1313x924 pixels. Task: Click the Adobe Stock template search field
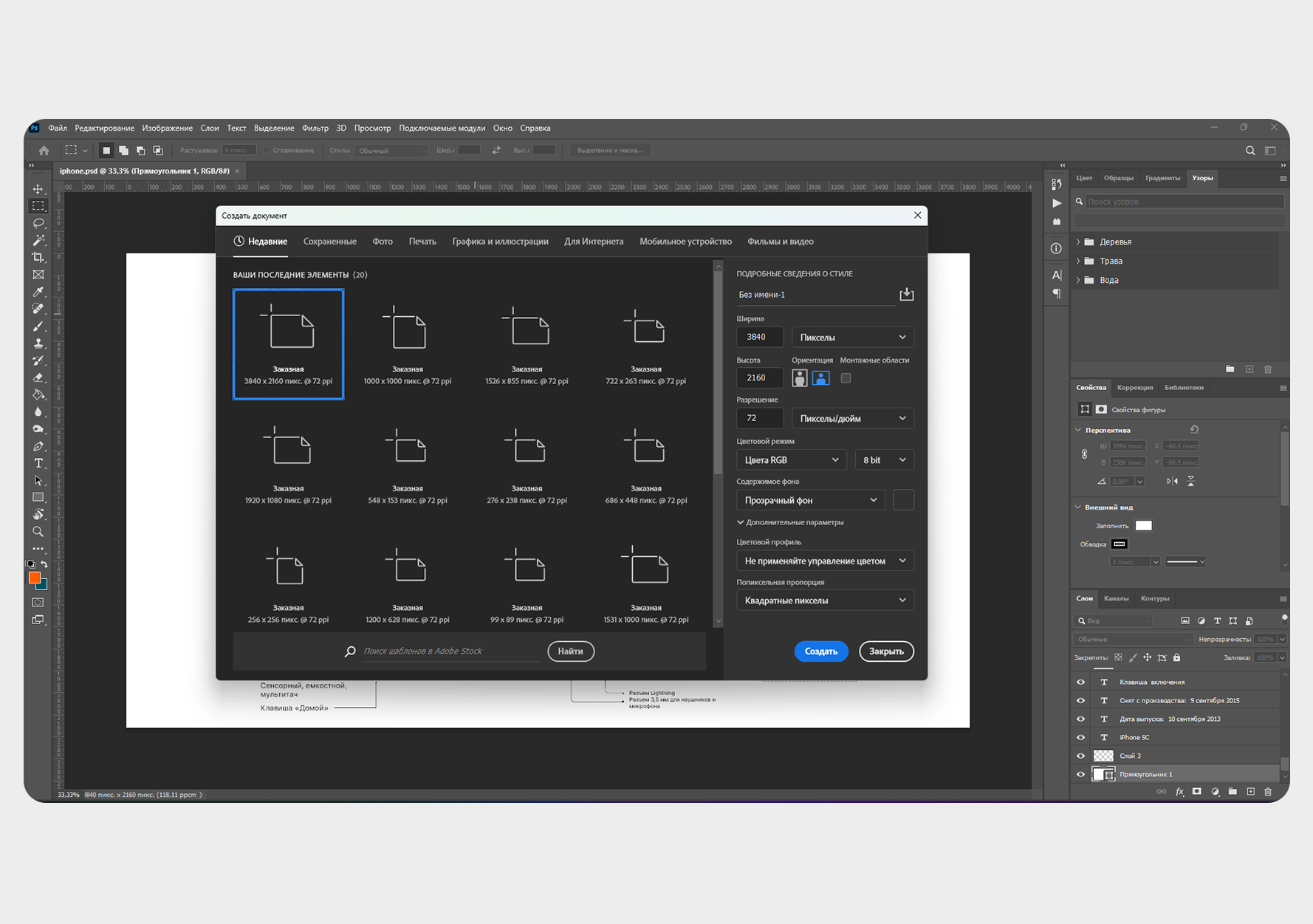450,651
